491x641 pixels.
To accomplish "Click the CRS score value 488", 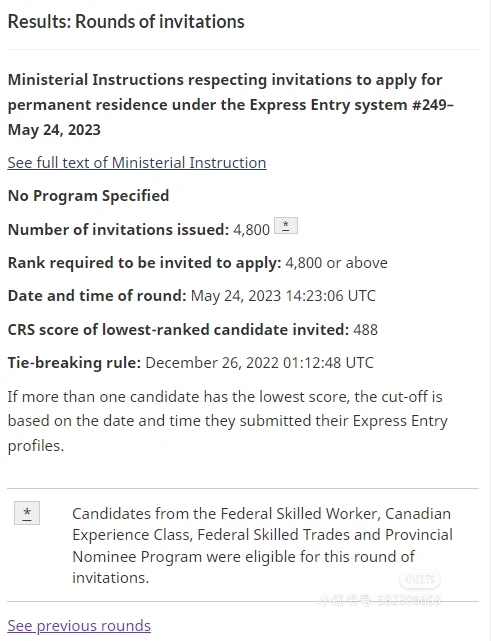I will 365,330.
